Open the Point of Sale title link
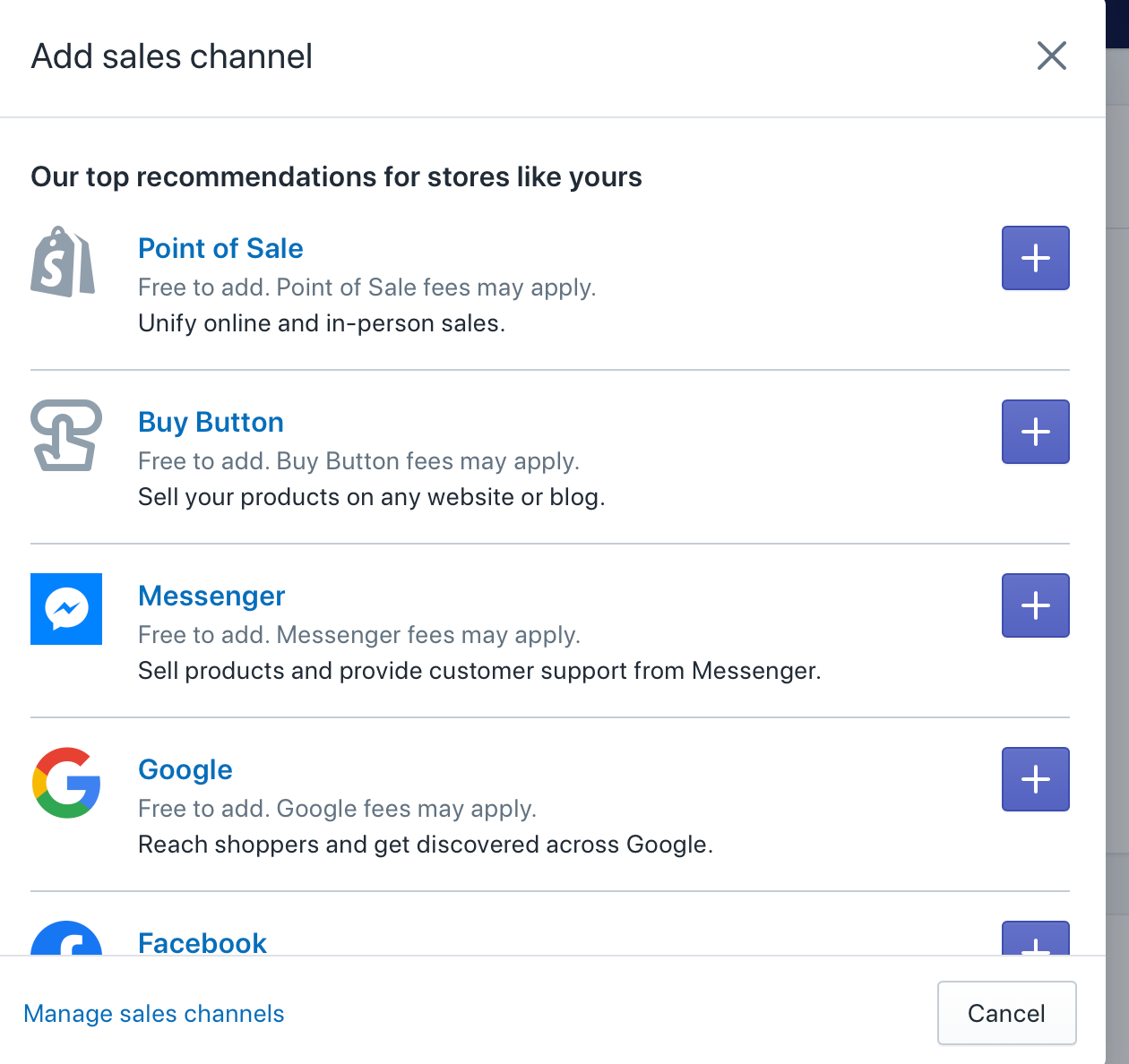The width and height of the screenshot is (1129, 1064). click(x=220, y=248)
